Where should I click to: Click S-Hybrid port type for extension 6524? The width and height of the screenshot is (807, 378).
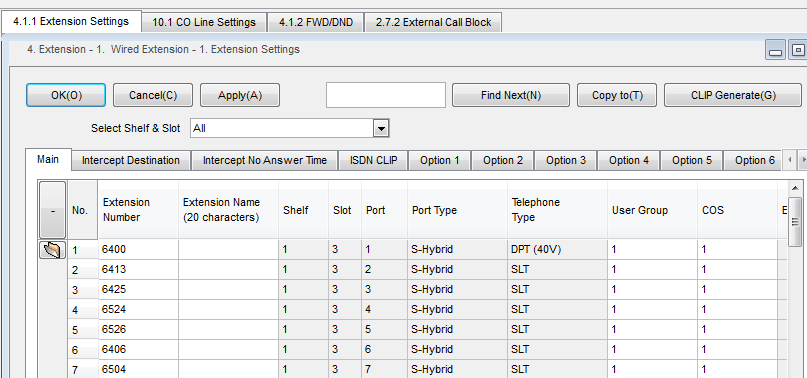click(x=457, y=310)
